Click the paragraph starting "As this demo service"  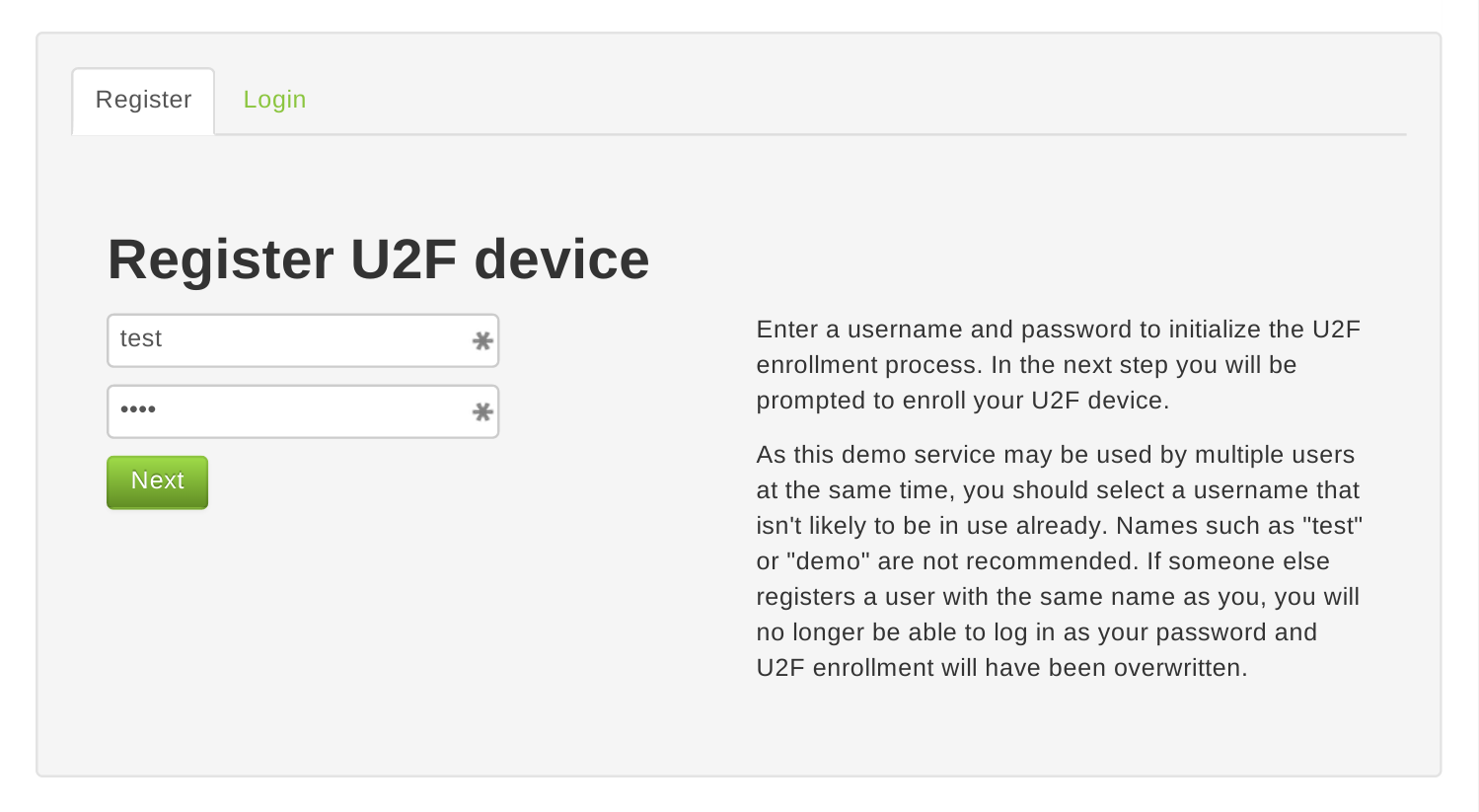click(x=1059, y=561)
